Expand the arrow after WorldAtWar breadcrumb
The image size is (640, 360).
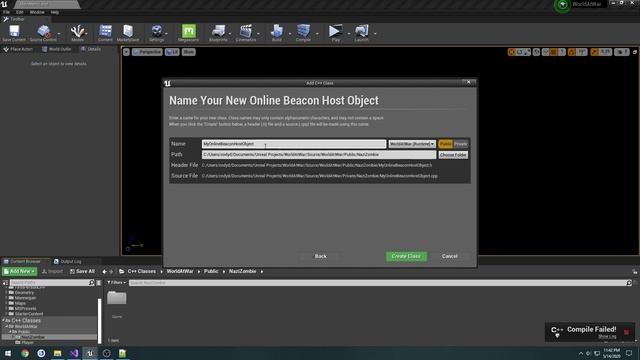click(x=199, y=271)
